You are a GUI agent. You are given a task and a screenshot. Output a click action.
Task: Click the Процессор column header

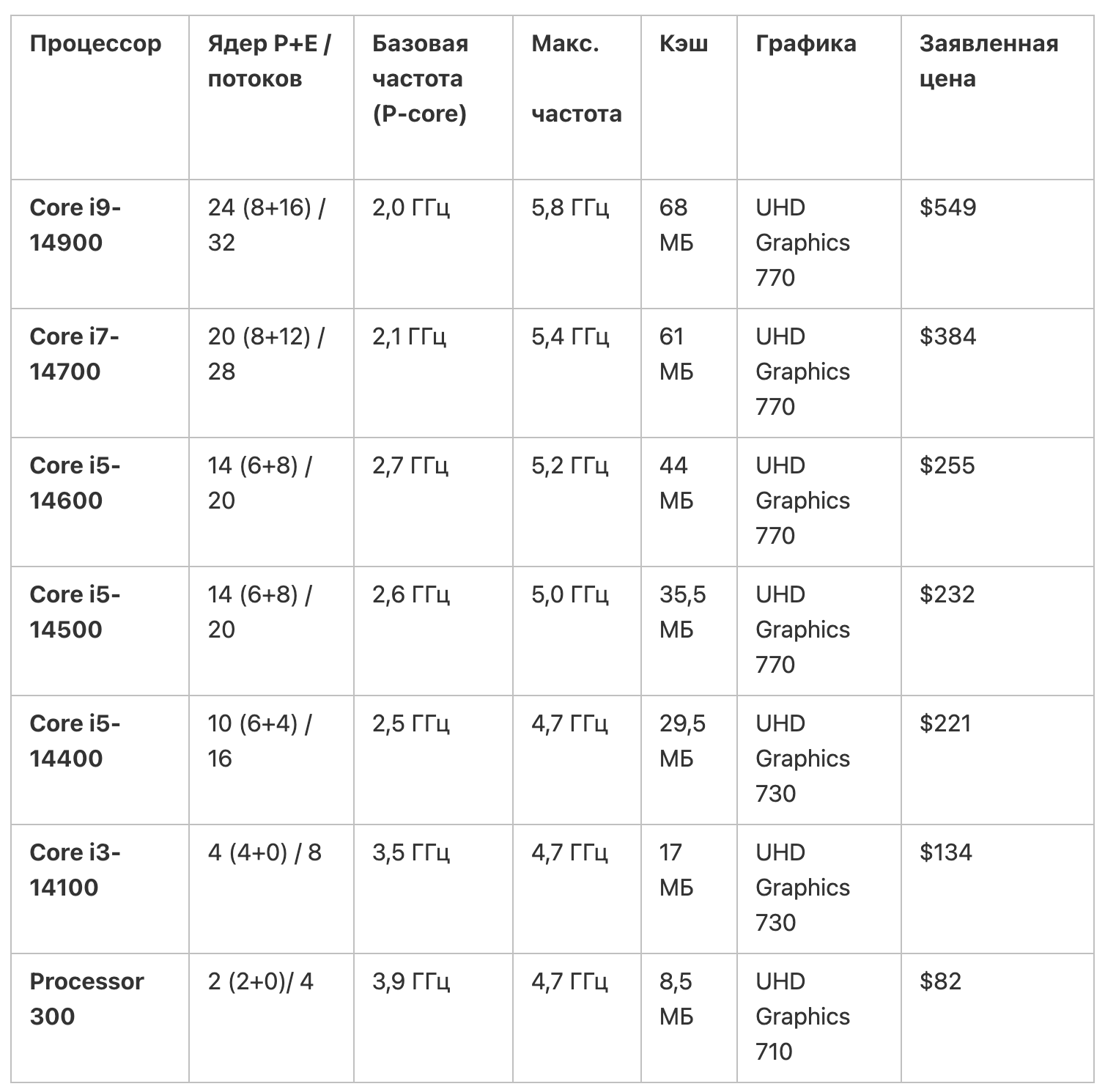(x=95, y=43)
